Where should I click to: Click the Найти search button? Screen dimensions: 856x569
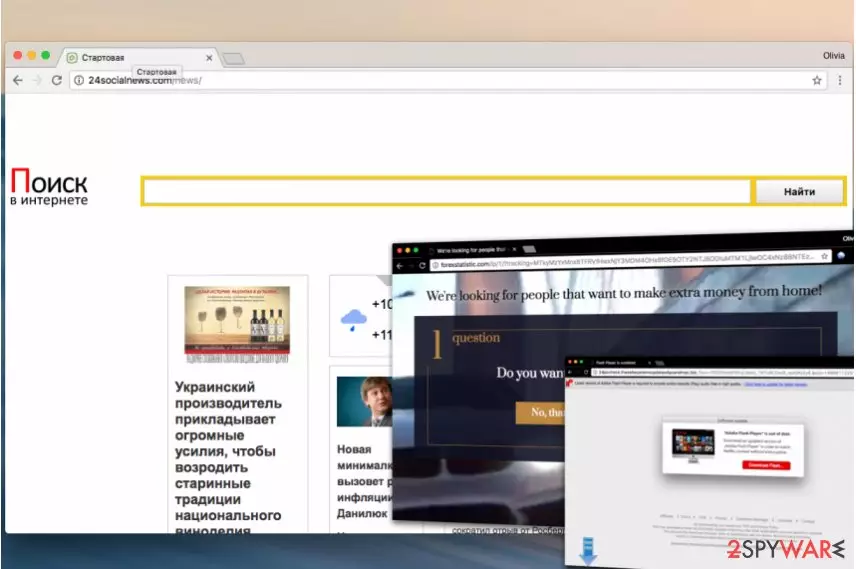(x=799, y=192)
